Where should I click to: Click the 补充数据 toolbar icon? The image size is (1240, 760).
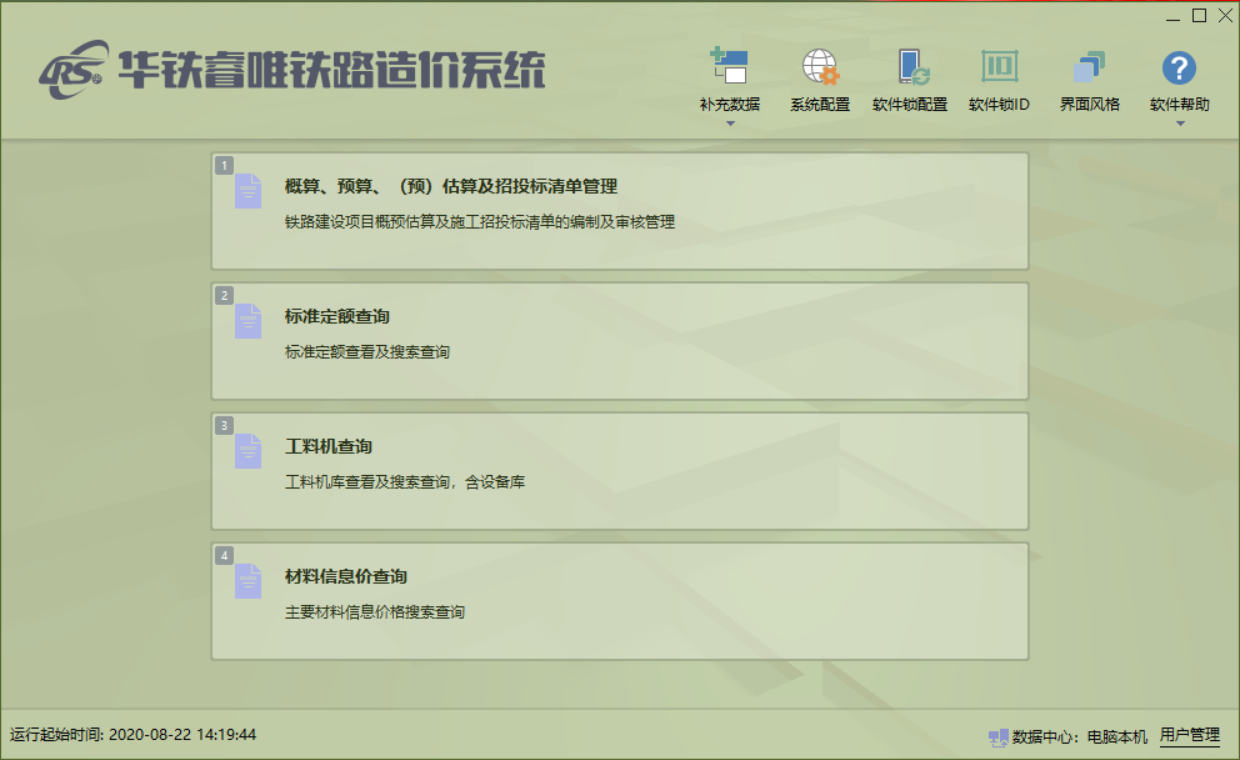tap(729, 68)
